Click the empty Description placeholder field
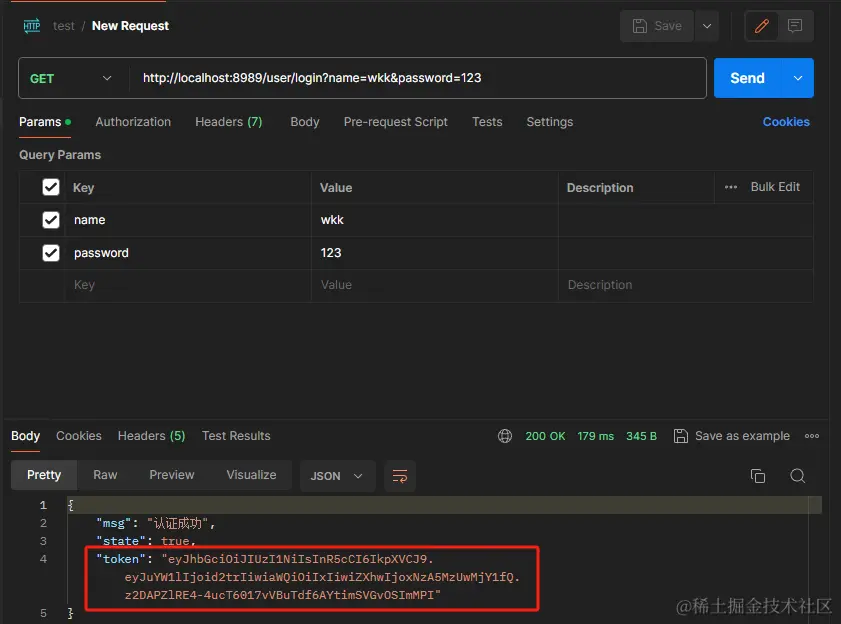The width and height of the screenshot is (841, 624). [x=685, y=285]
